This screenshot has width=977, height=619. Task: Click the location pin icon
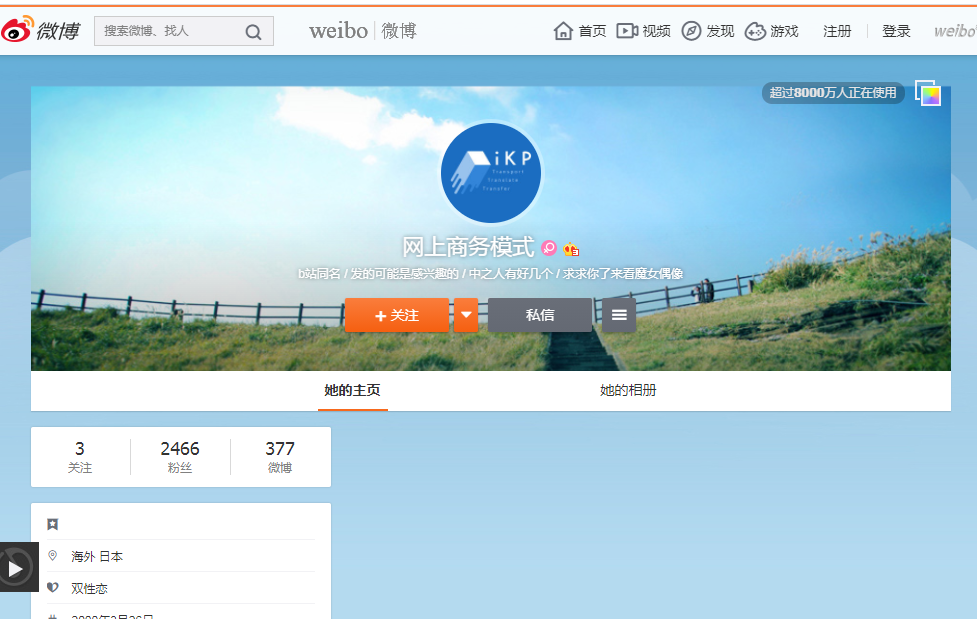[x=52, y=555]
